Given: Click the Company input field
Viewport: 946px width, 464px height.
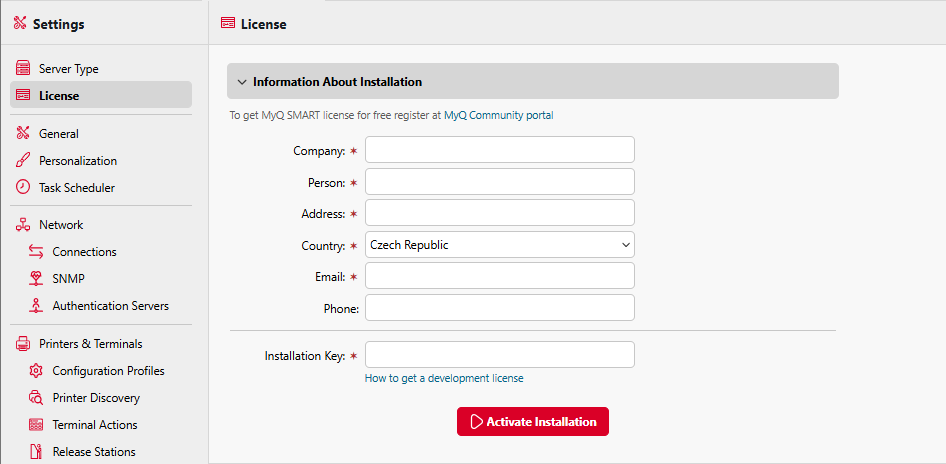Looking at the screenshot, I should (500, 150).
